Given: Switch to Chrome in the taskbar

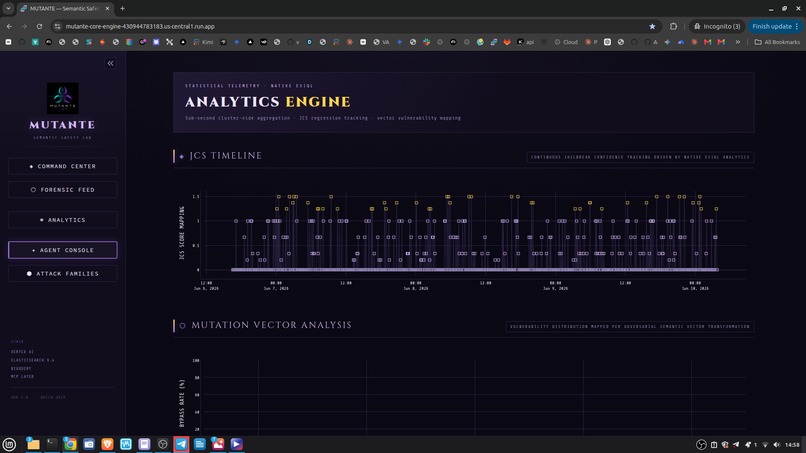Looking at the screenshot, I should point(70,444).
